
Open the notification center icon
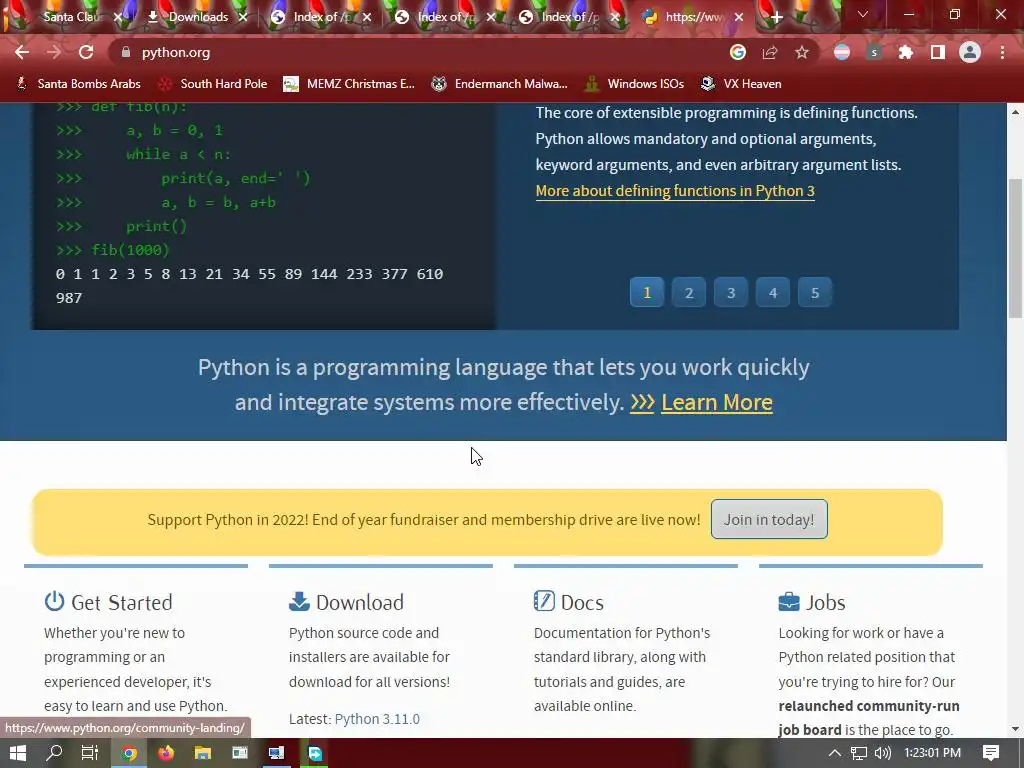pos(991,753)
